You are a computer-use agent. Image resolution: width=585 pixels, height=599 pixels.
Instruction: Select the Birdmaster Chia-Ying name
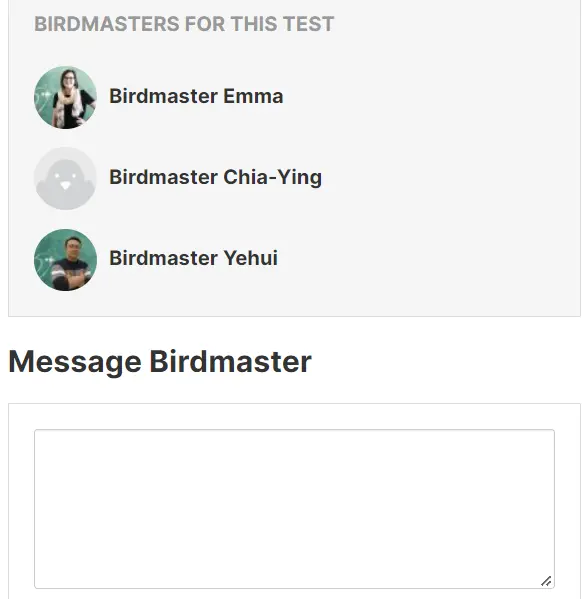point(216,177)
